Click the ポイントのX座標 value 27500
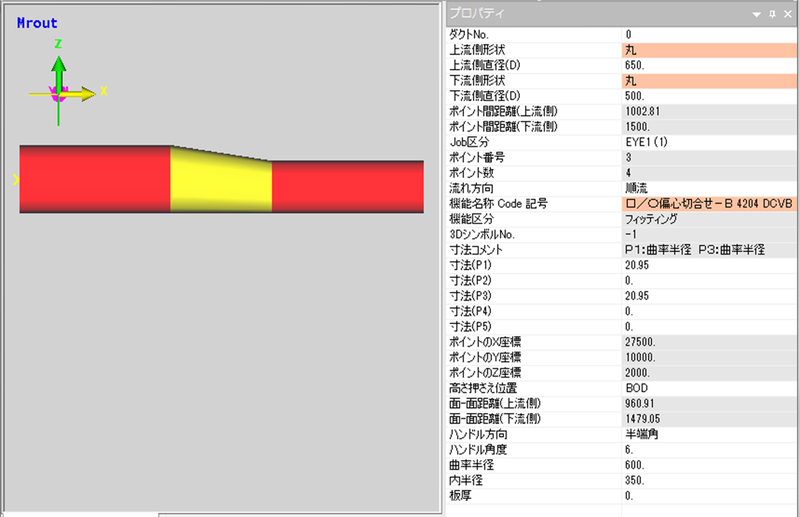 click(709, 342)
